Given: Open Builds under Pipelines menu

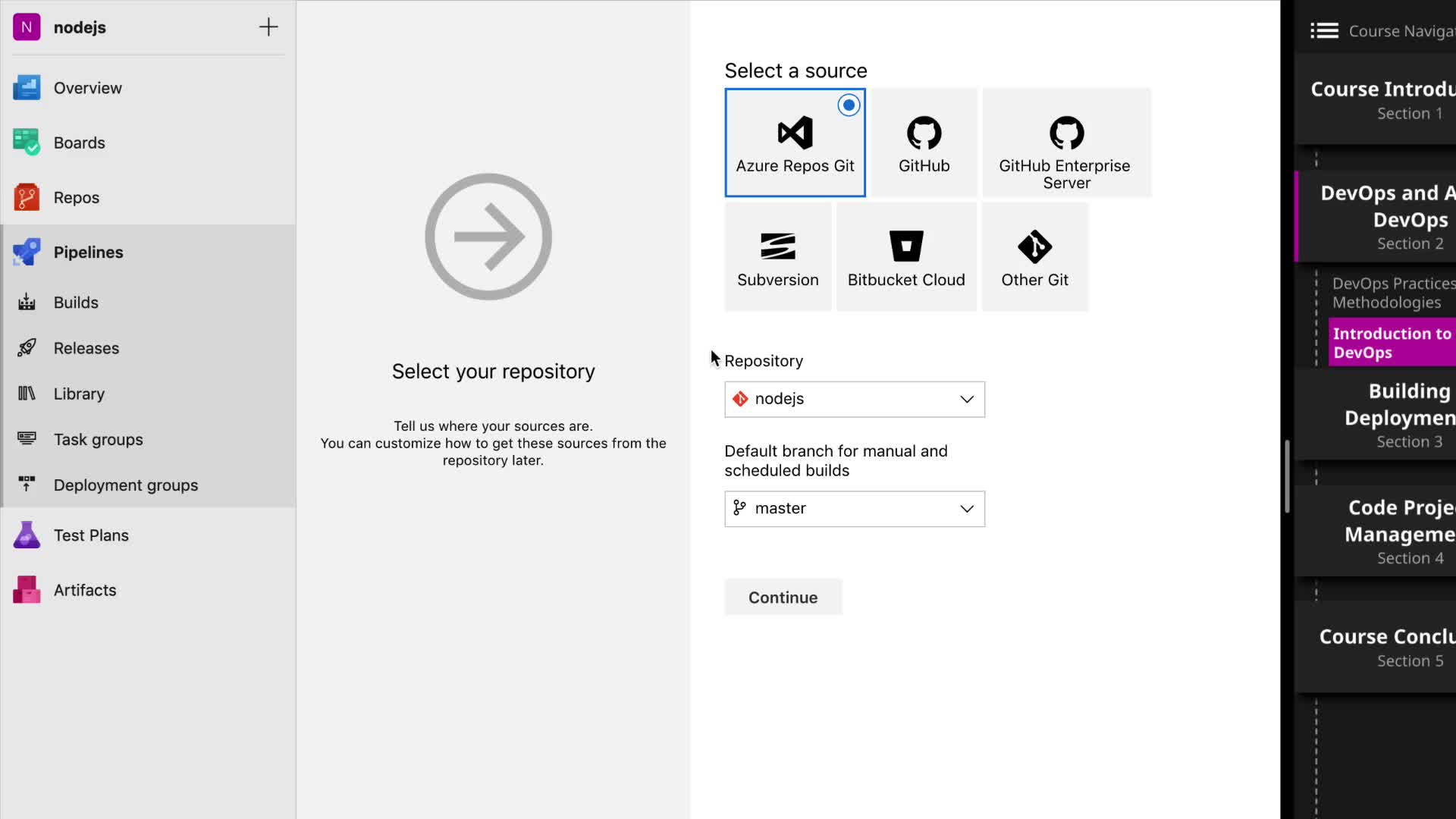Looking at the screenshot, I should pyautogui.click(x=76, y=303).
